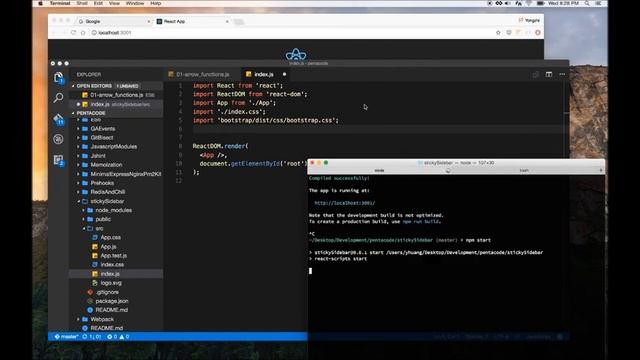Image resolution: width=640 pixels, height=360 pixels.
Task: Select the node tab in Terminal window
Action: tap(379, 170)
